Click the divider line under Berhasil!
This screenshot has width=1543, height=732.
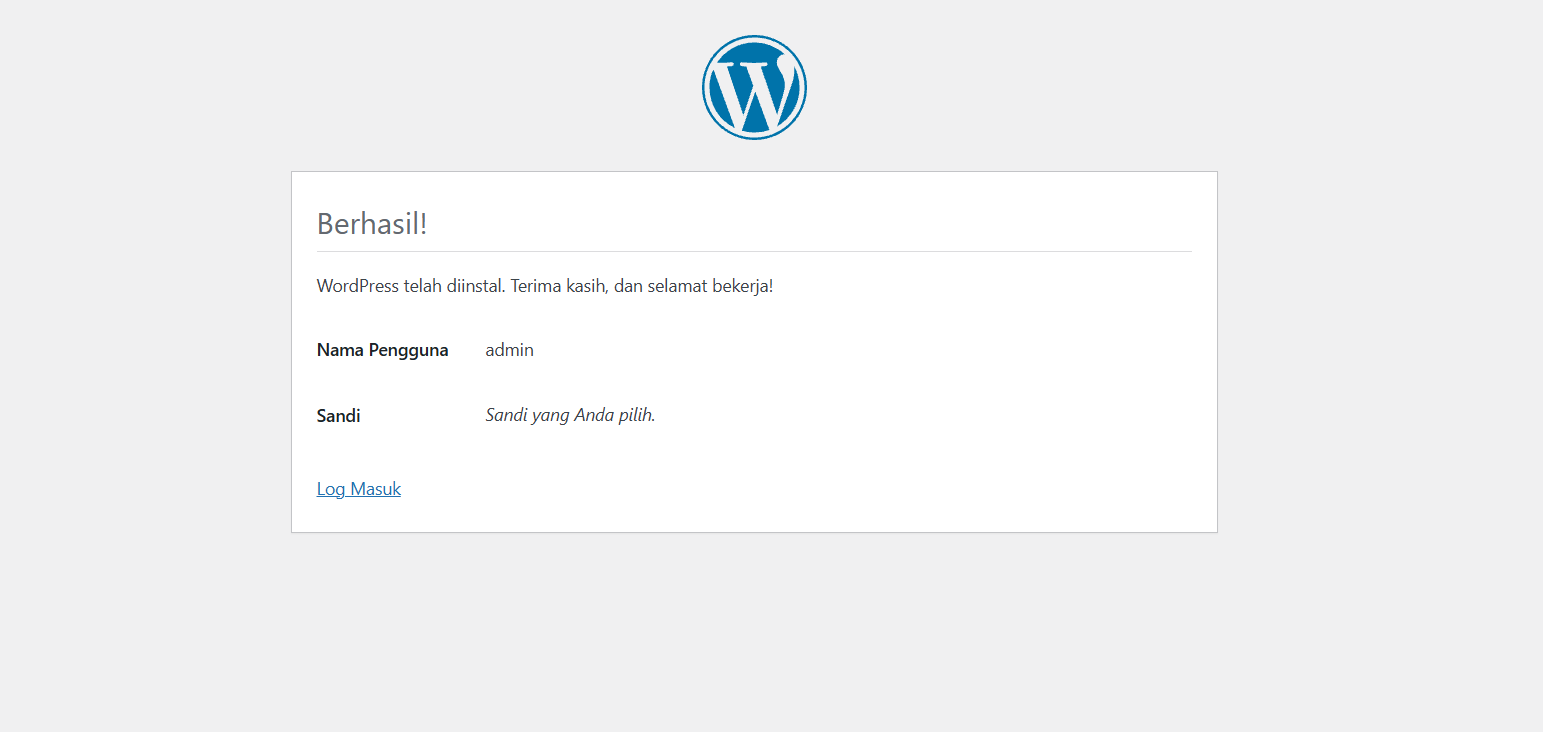coord(754,251)
